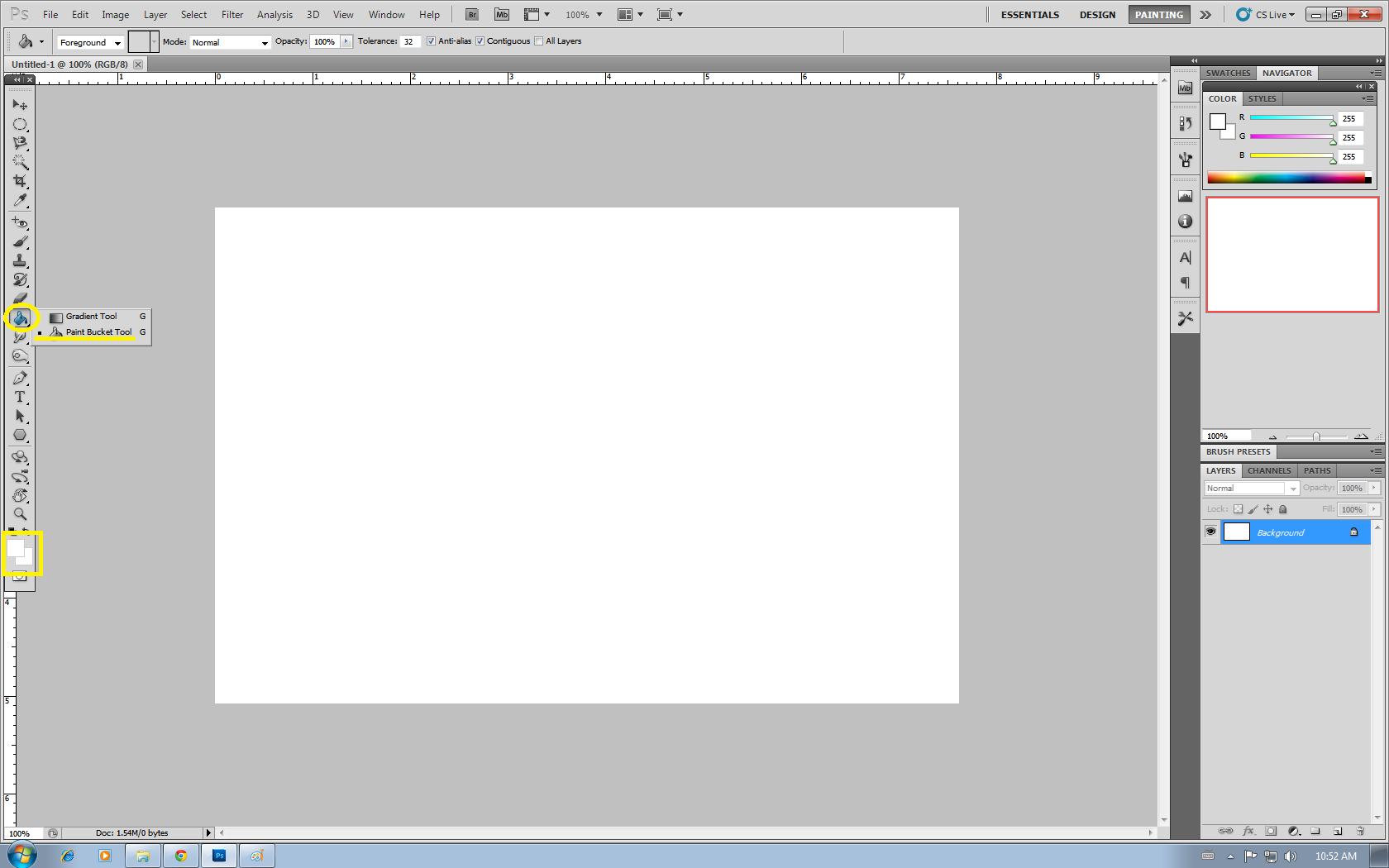
Task: Select the Crop tool
Action: [x=20, y=181]
